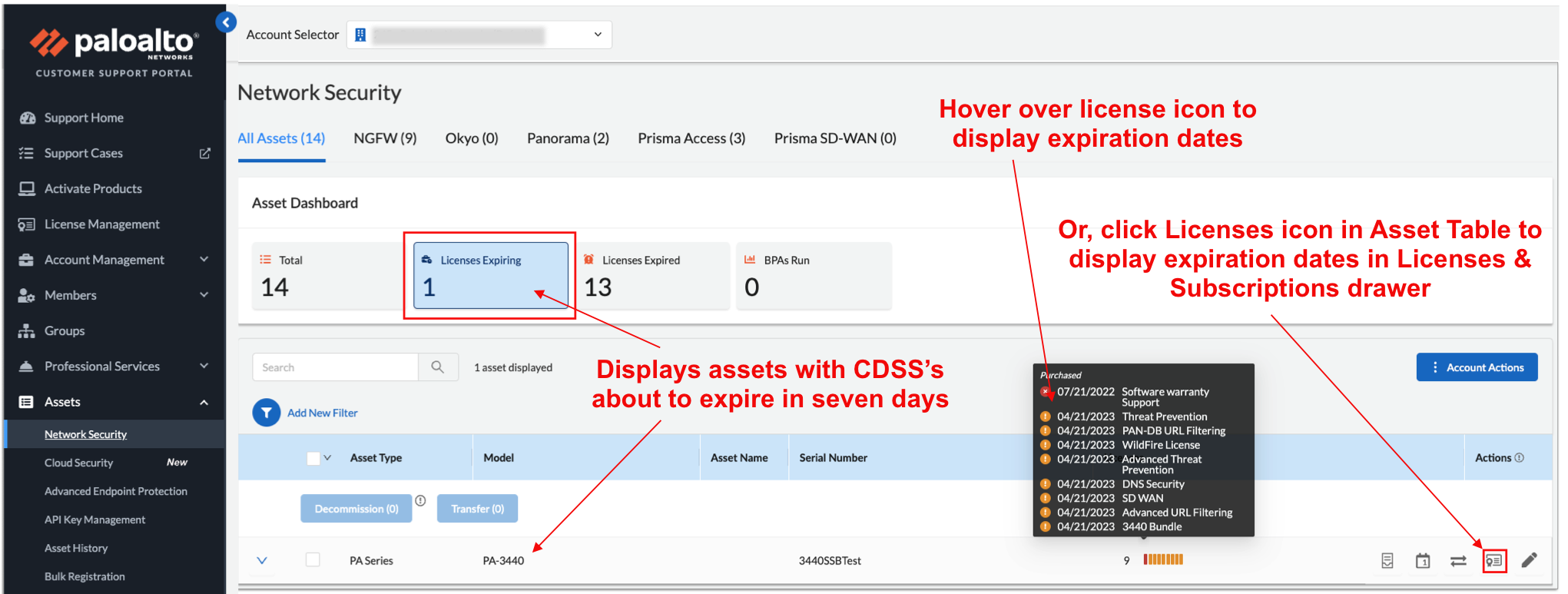Click the Assets sidebar icon
This screenshot has height=594, width=1568.
26,402
